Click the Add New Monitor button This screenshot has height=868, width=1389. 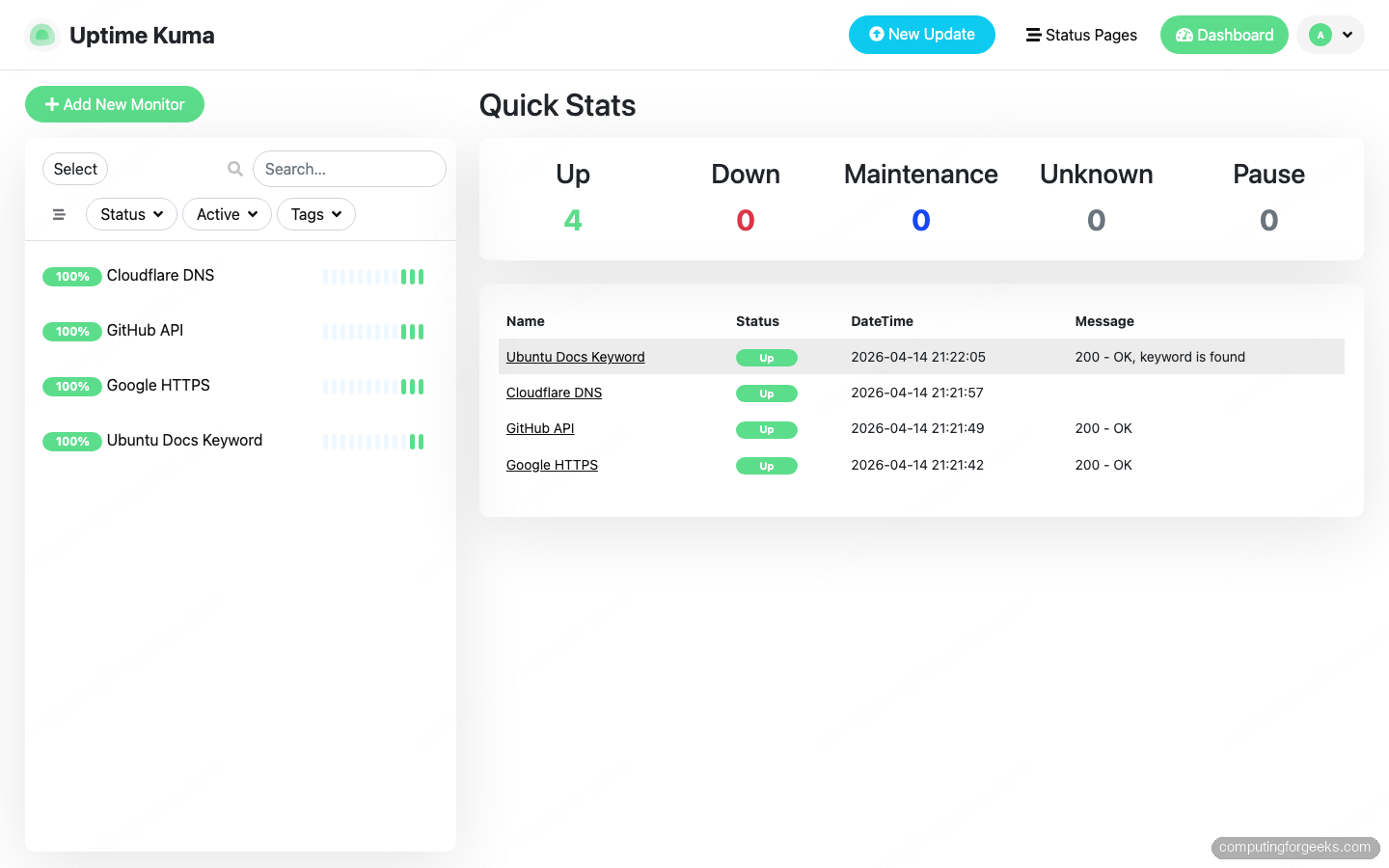(x=114, y=103)
